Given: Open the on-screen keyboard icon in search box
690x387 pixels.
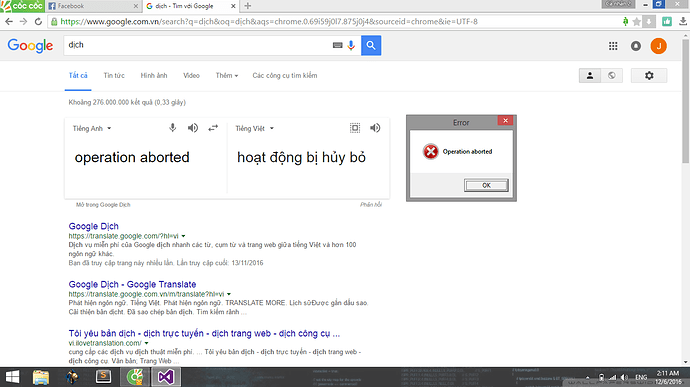Looking at the screenshot, I should pyautogui.click(x=338, y=45).
